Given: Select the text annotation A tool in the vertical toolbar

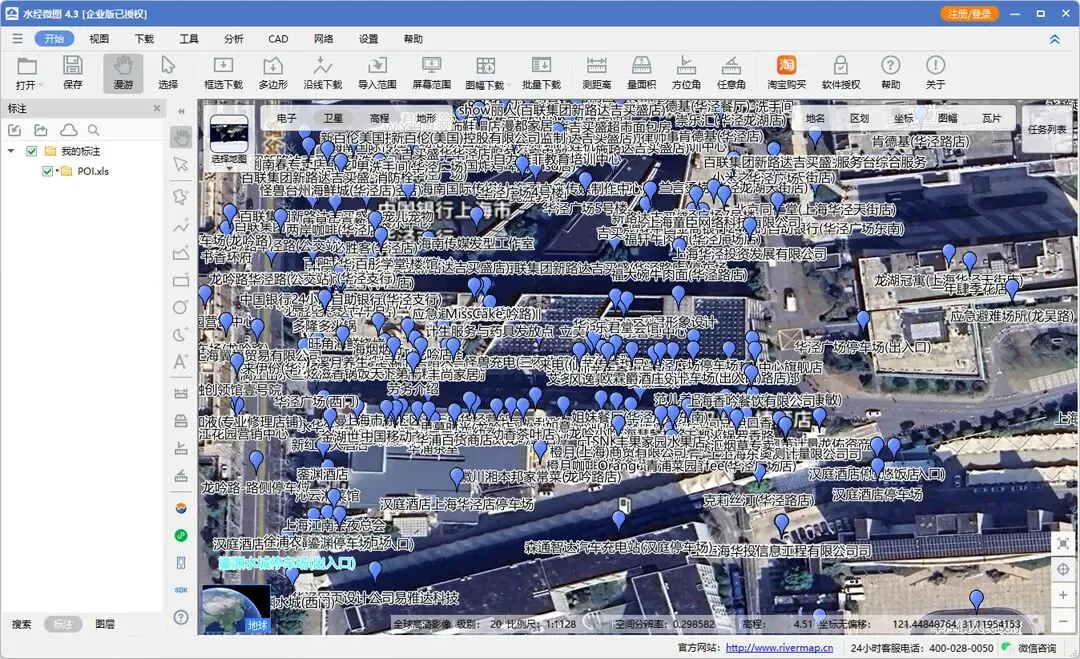Looking at the screenshot, I should [180, 362].
